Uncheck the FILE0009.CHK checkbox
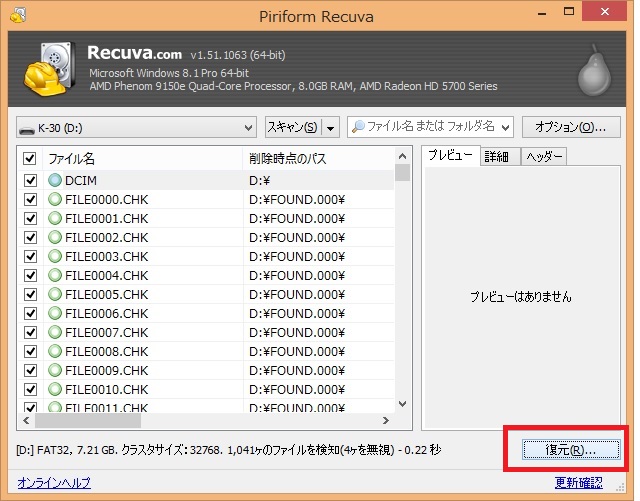 tap(30, 370)
